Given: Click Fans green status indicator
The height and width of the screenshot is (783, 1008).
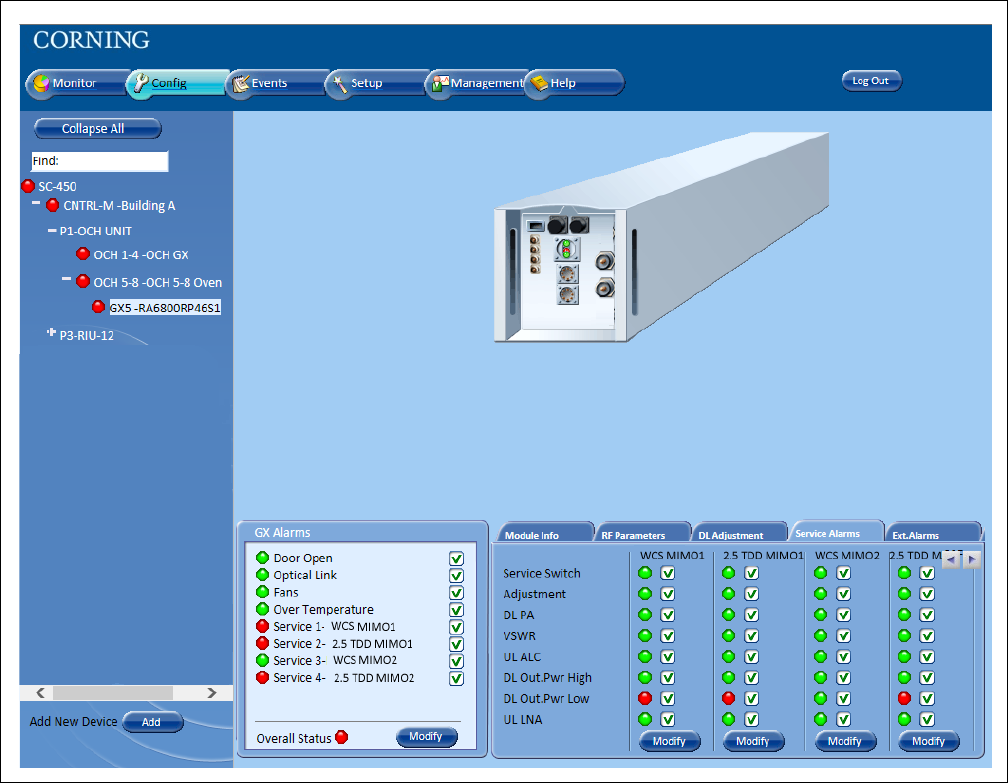Looking at the screenshot, I should 262,591.
